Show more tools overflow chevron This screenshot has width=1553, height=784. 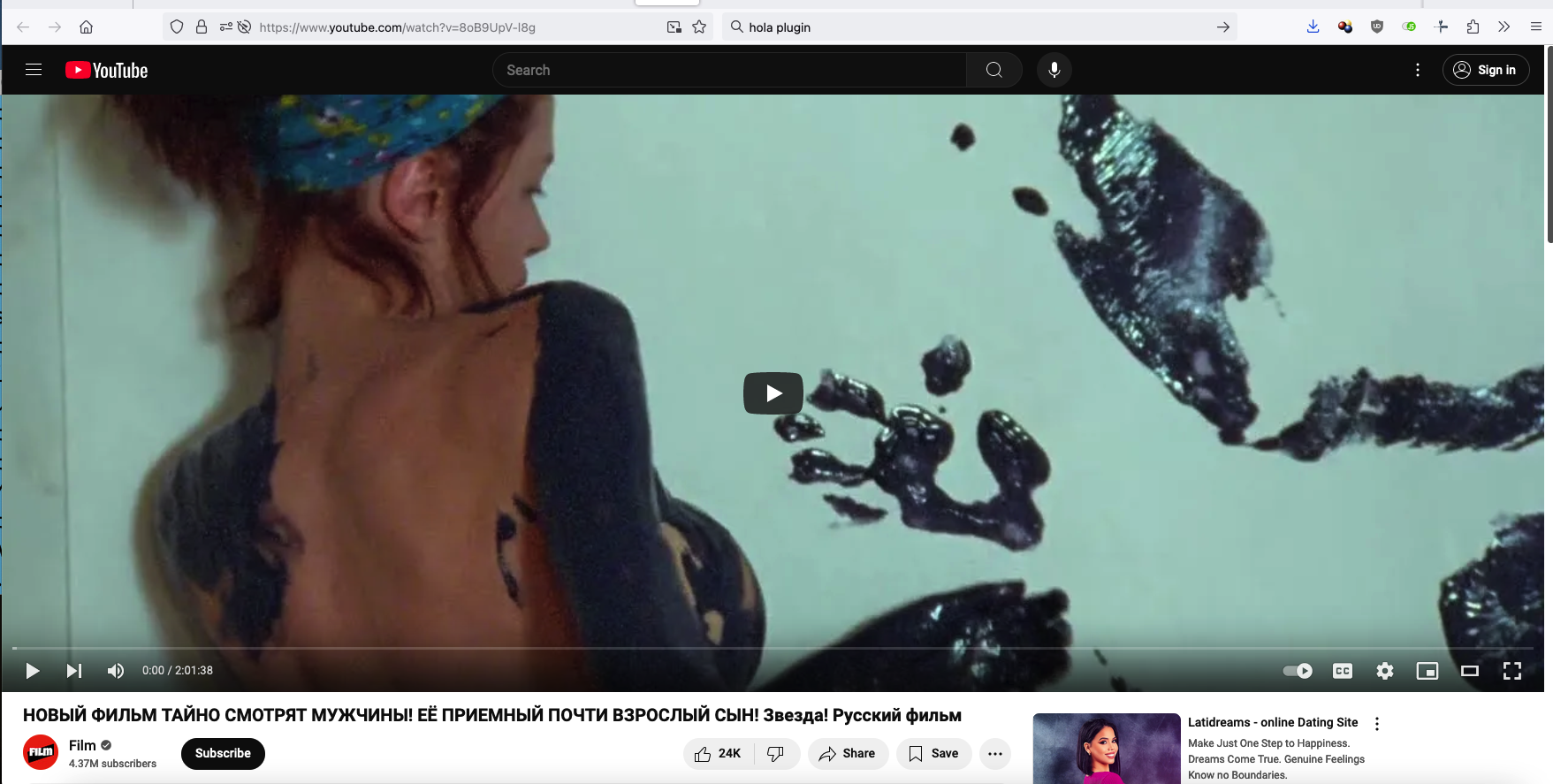point(1504,27)
